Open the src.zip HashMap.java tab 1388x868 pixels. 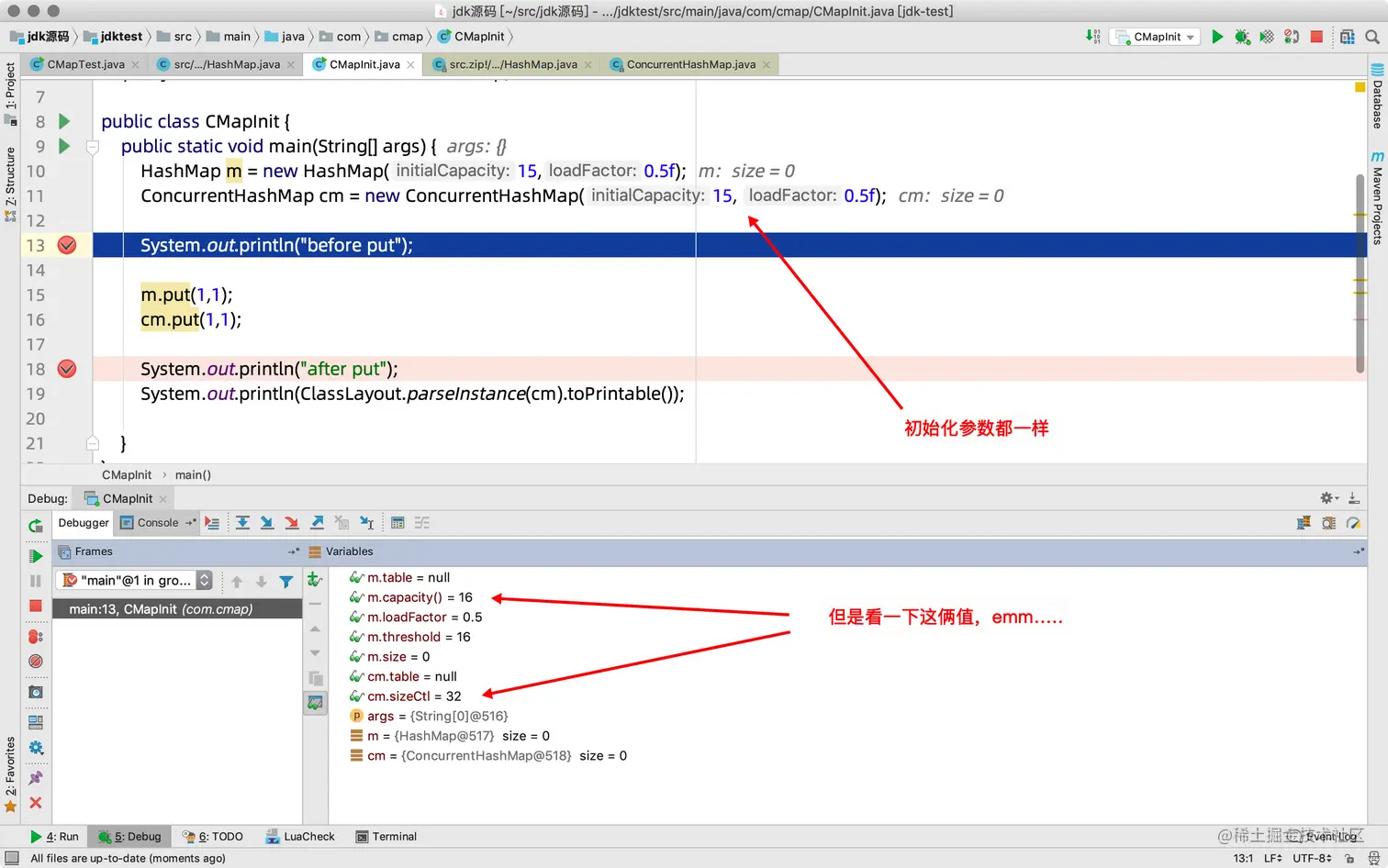coord(513,64)
